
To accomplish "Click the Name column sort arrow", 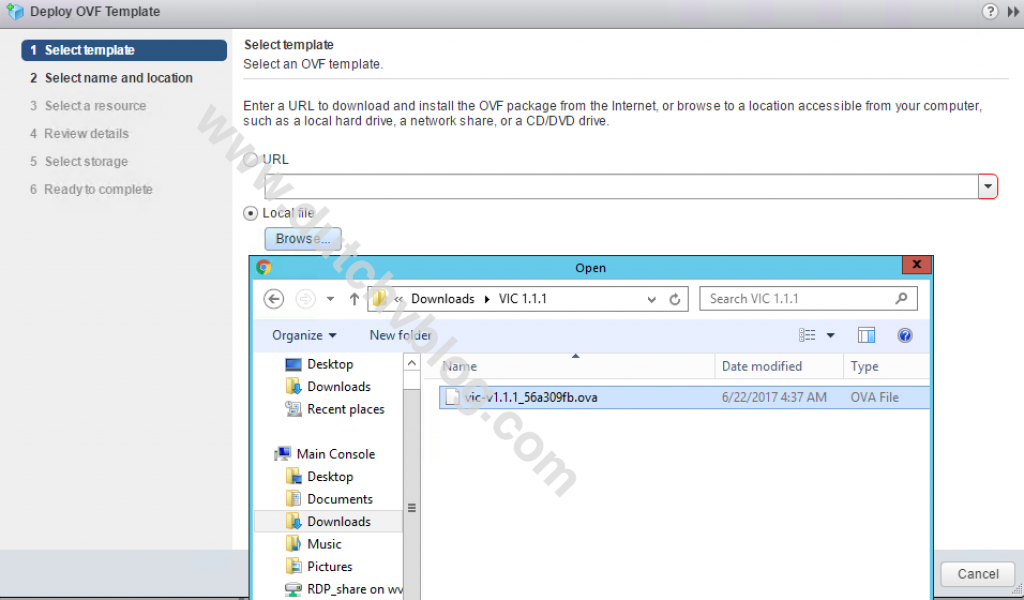I will (575, 354).
